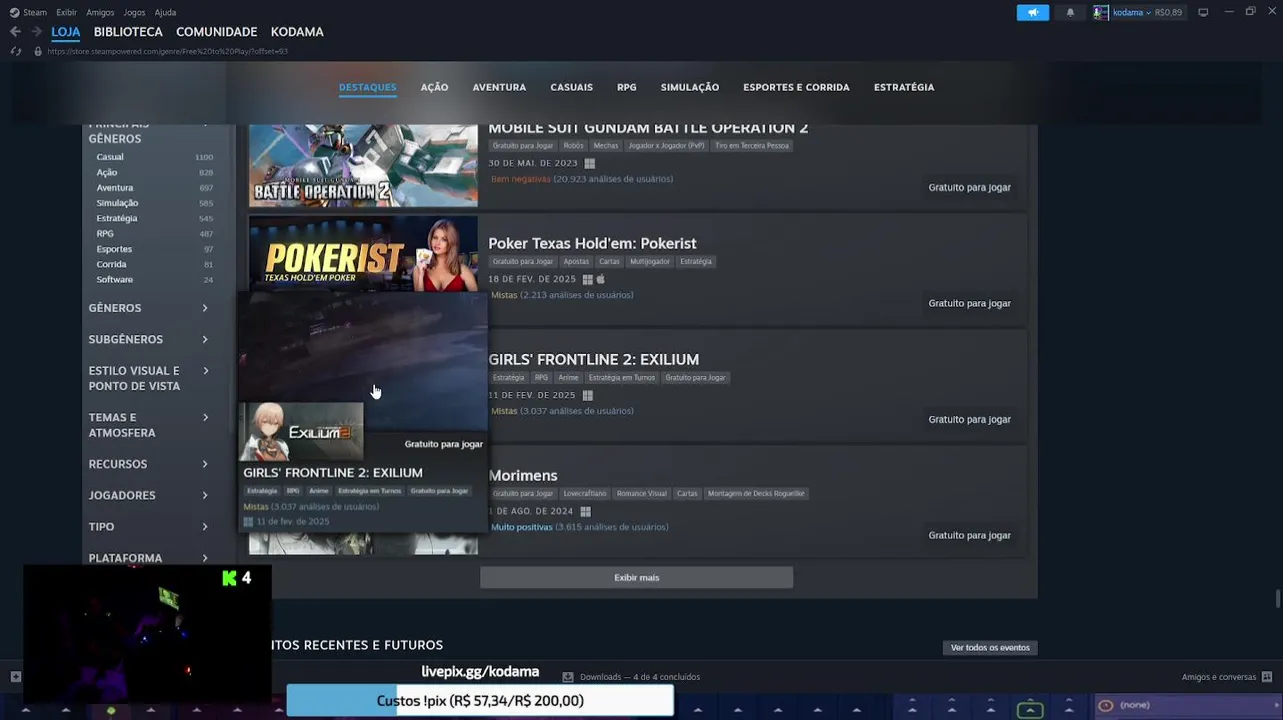Select the RPG tab
This screenshot has height=720, width=1283.
pos(627,87)
